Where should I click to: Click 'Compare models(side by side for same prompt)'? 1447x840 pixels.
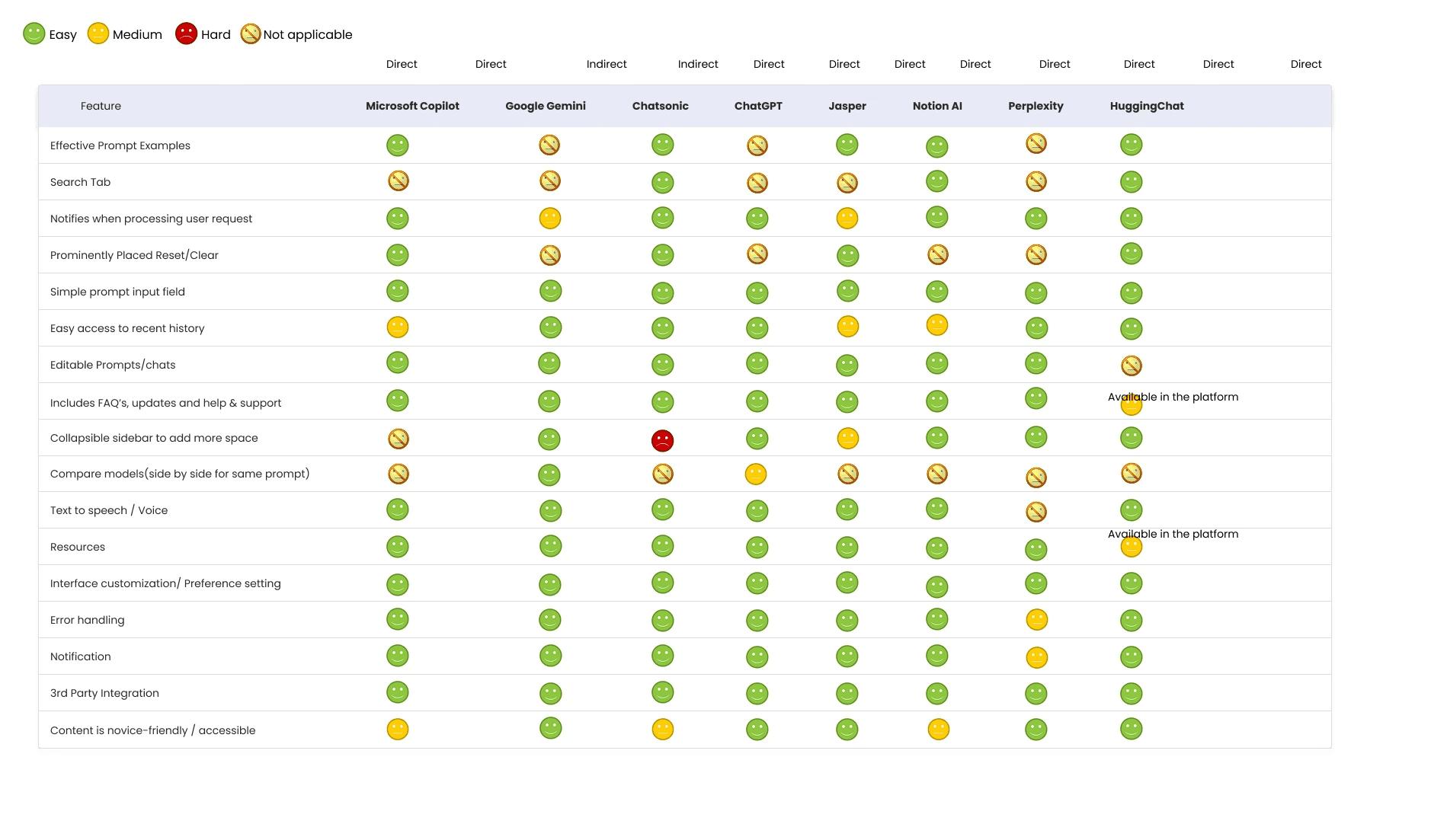click(x=180, y=474)
